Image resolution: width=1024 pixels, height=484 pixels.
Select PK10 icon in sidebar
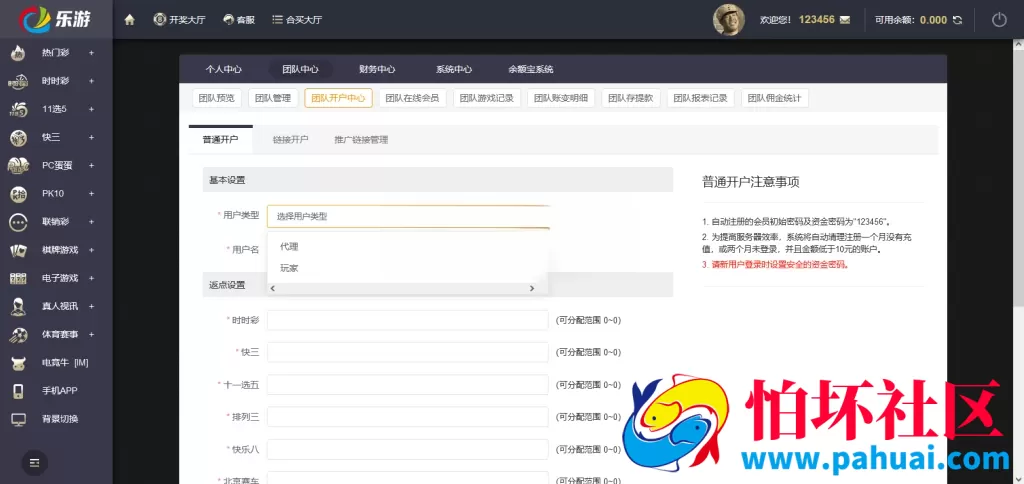pyautogui.click(x=18, y=193)
